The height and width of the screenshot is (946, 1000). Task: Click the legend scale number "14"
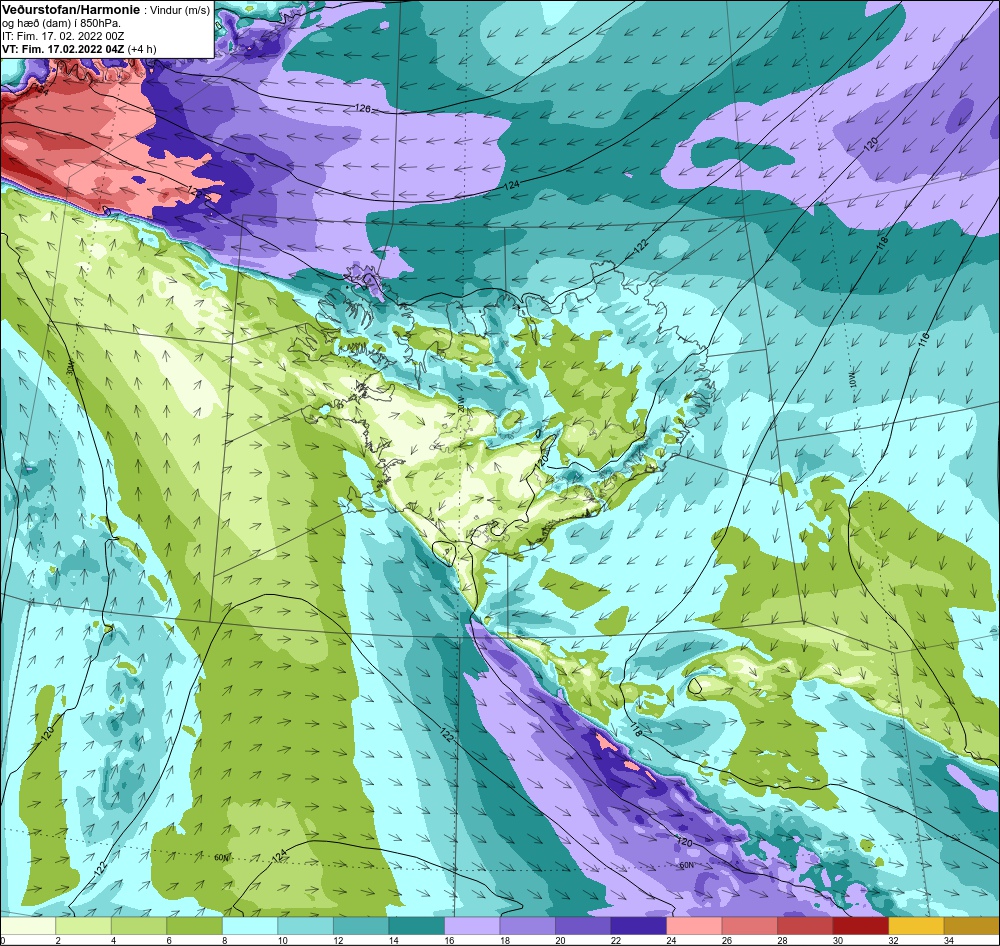pyautogui.click(x=393, y=940)
